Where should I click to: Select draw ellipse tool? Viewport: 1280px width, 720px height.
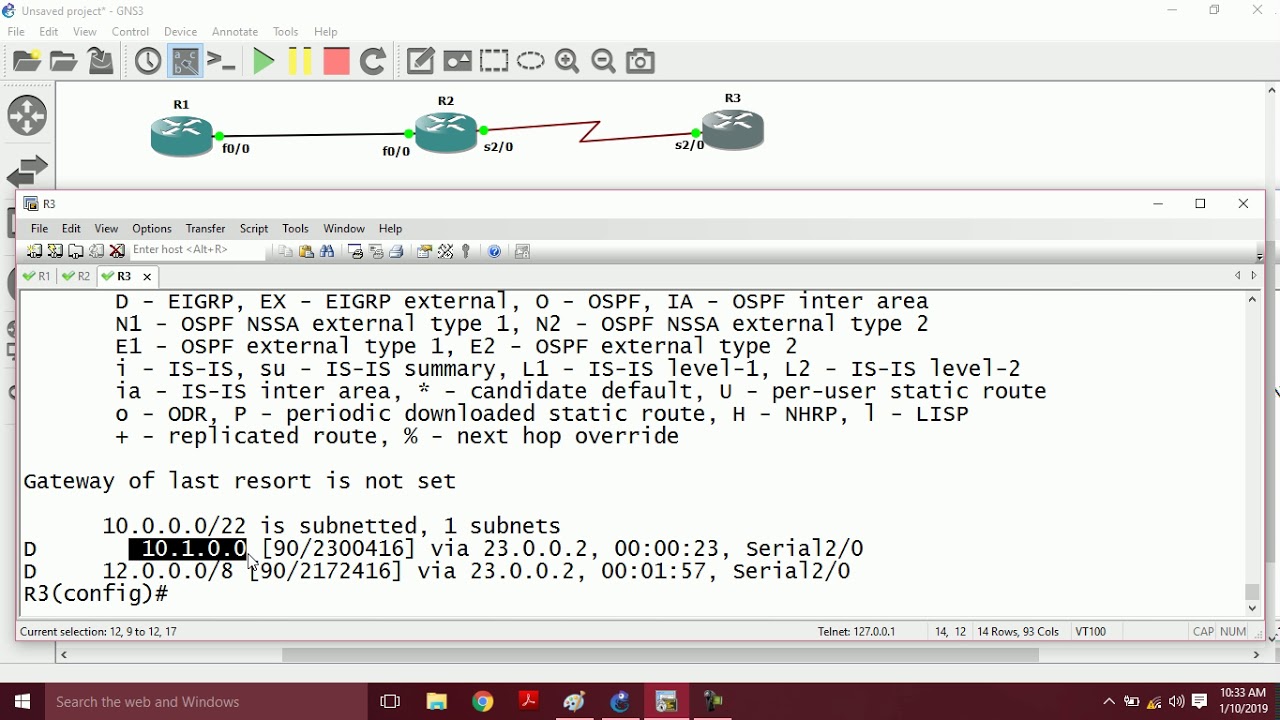click(531, 61)
